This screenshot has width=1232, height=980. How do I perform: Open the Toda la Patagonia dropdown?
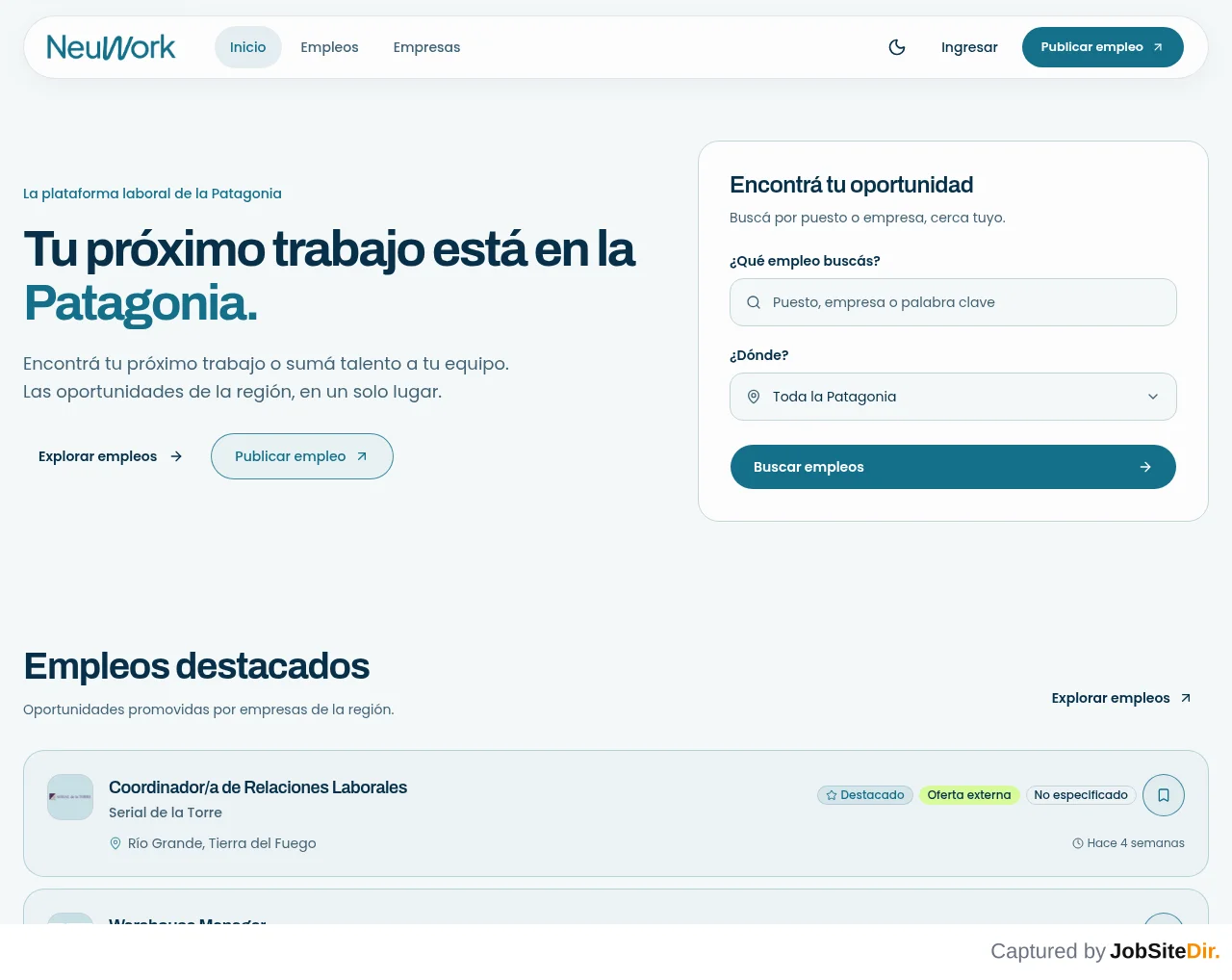(953, 397)
